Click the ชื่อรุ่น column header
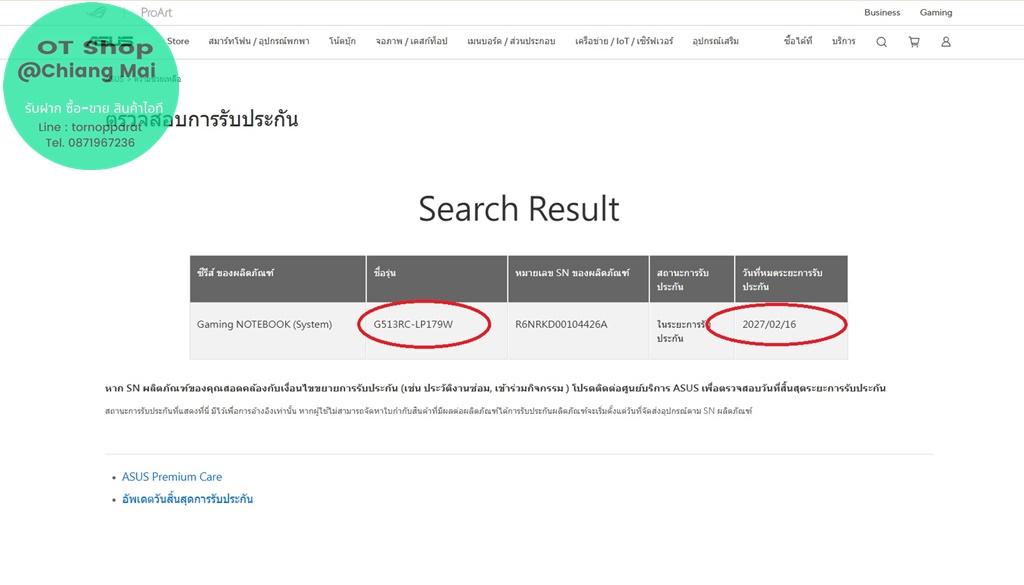 (x=436, y=279)
